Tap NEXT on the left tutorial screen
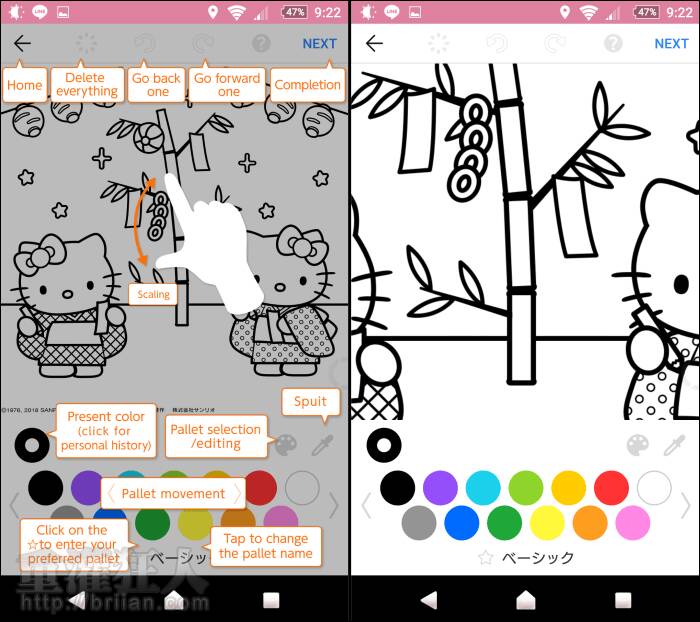Viewport: 700px width, 622px height. pyautogui.click(x=320, y=44)
